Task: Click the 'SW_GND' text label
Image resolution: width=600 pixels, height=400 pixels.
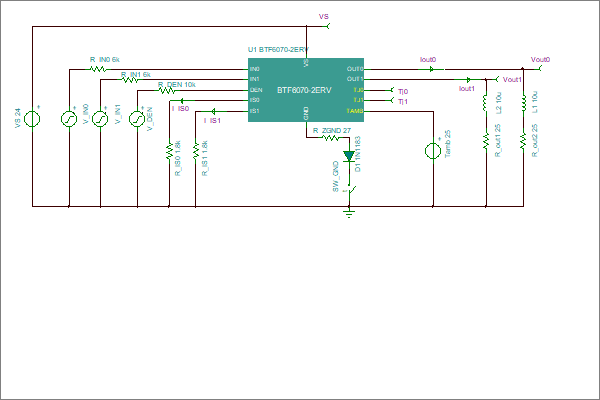Action: [336, 176]
